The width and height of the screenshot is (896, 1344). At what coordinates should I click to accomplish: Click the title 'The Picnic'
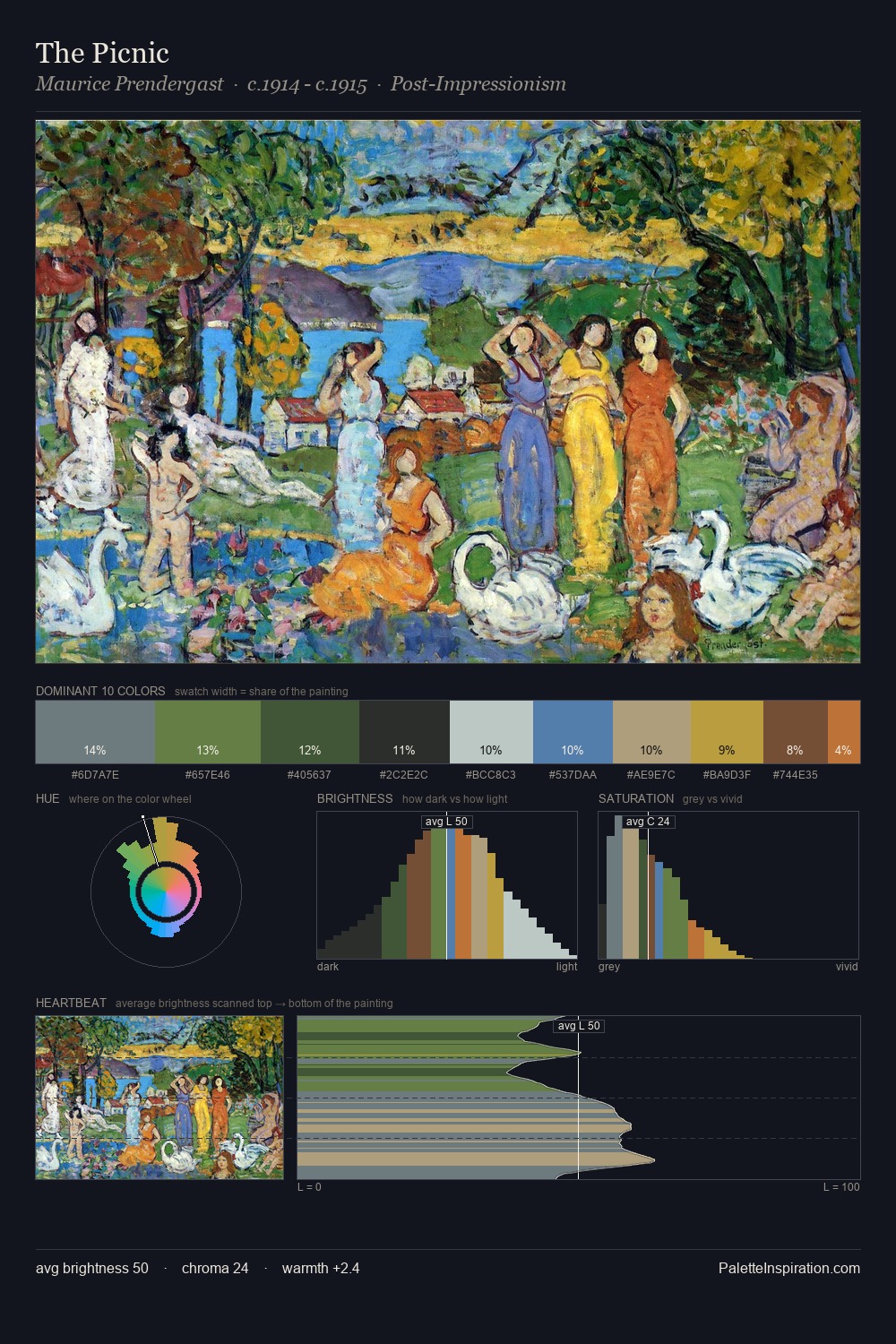pyautogui.click(x=102, y=53)
